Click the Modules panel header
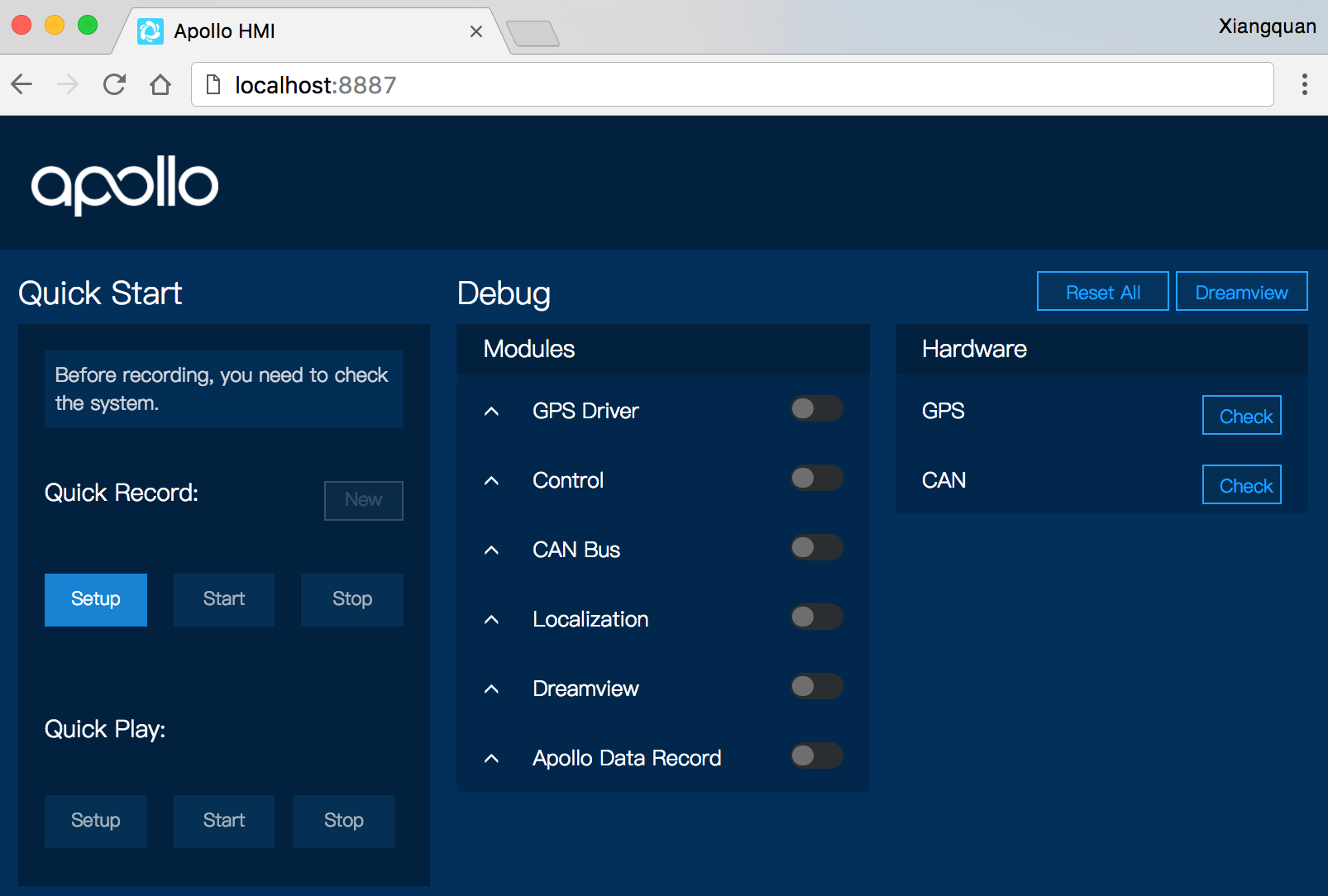This screenshot has height=896, width=1328. pos(663,350)
